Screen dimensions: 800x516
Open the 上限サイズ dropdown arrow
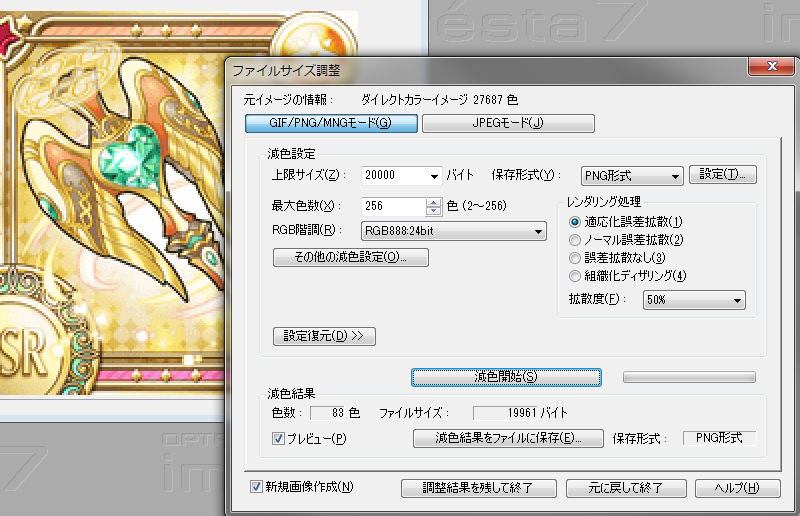434,176
